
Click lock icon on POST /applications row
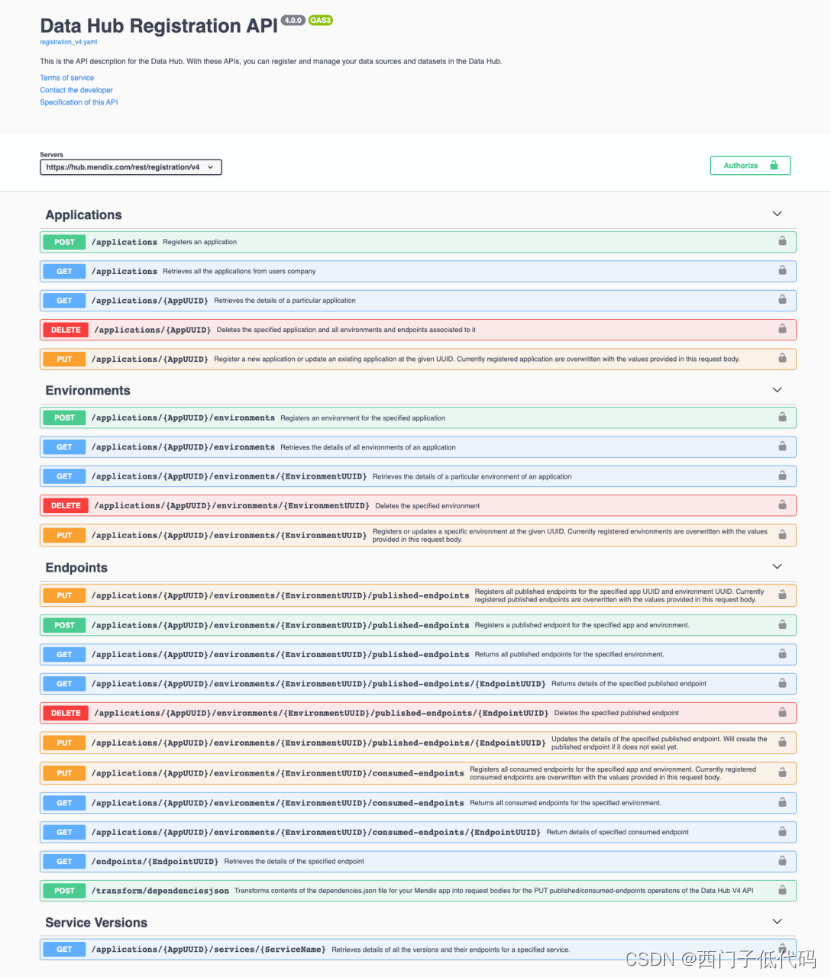pyautogui.click(x=782, y=241)
